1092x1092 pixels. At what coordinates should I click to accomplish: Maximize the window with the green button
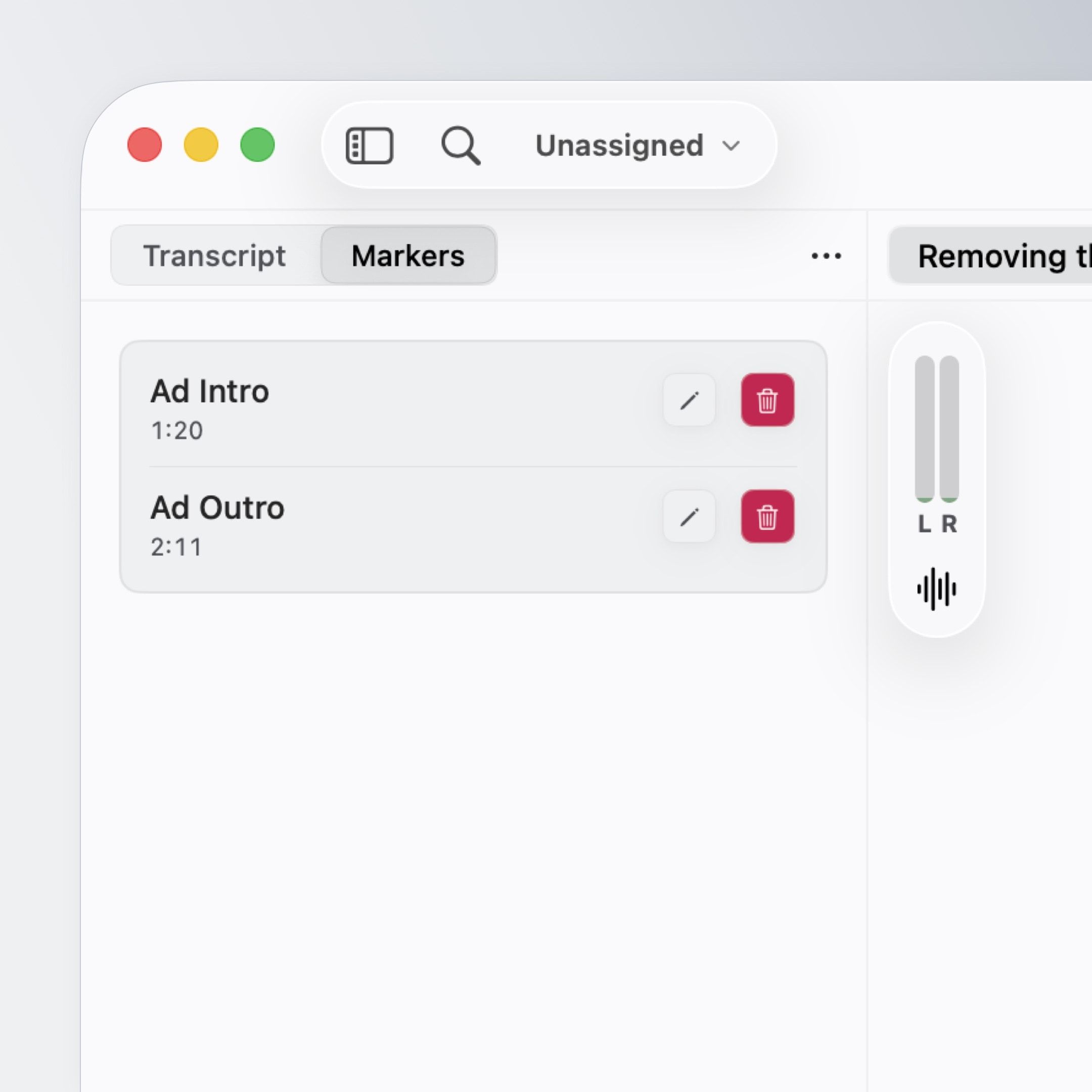[258, 145]
